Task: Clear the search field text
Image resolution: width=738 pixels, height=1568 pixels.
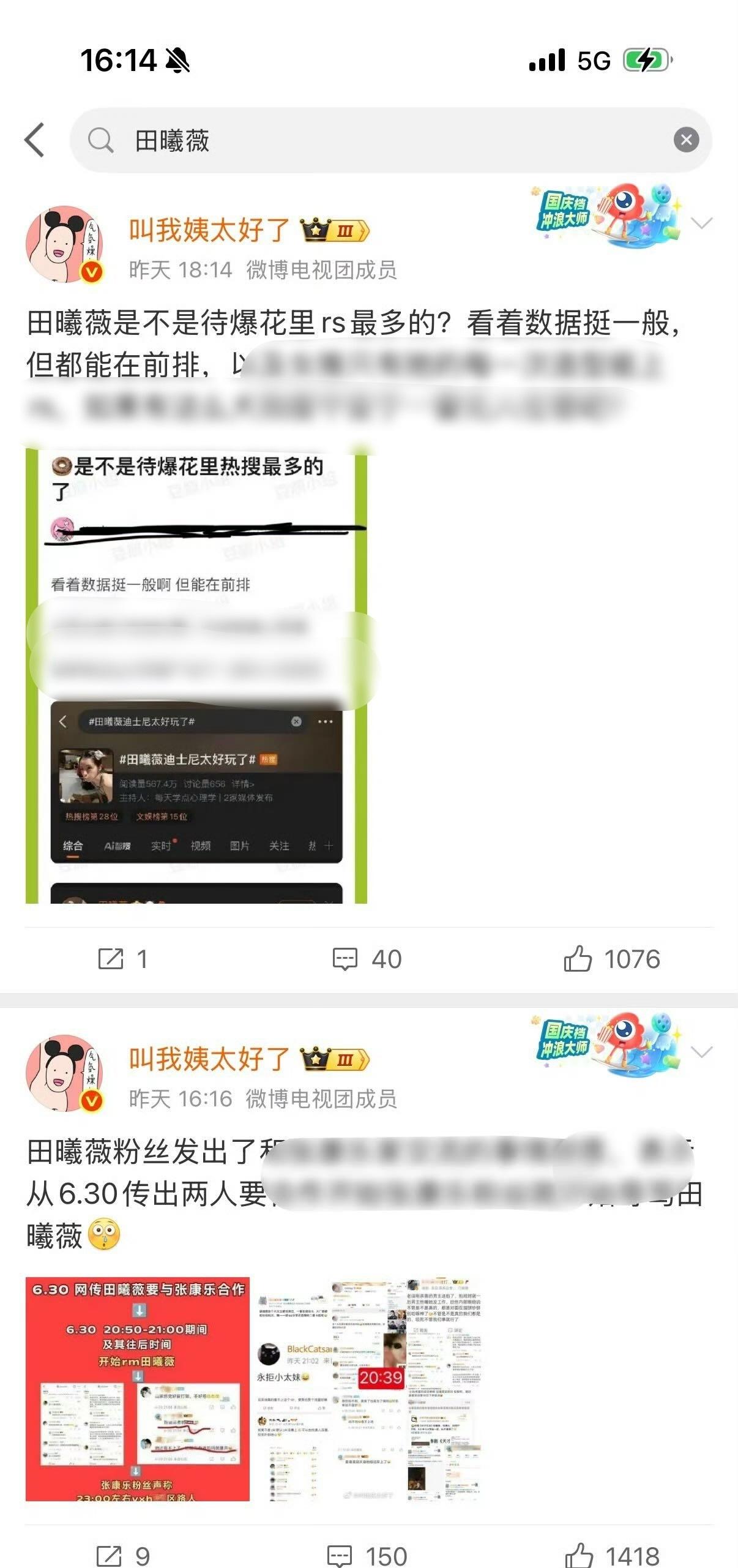Action: [686, 140]
